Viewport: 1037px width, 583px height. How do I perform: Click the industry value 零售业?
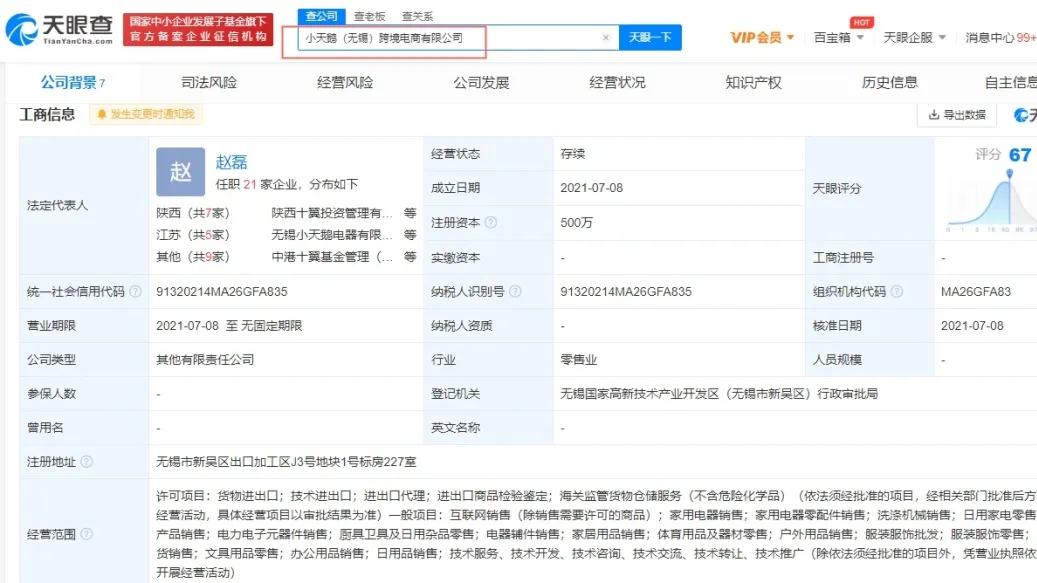(x=579, y=360)
